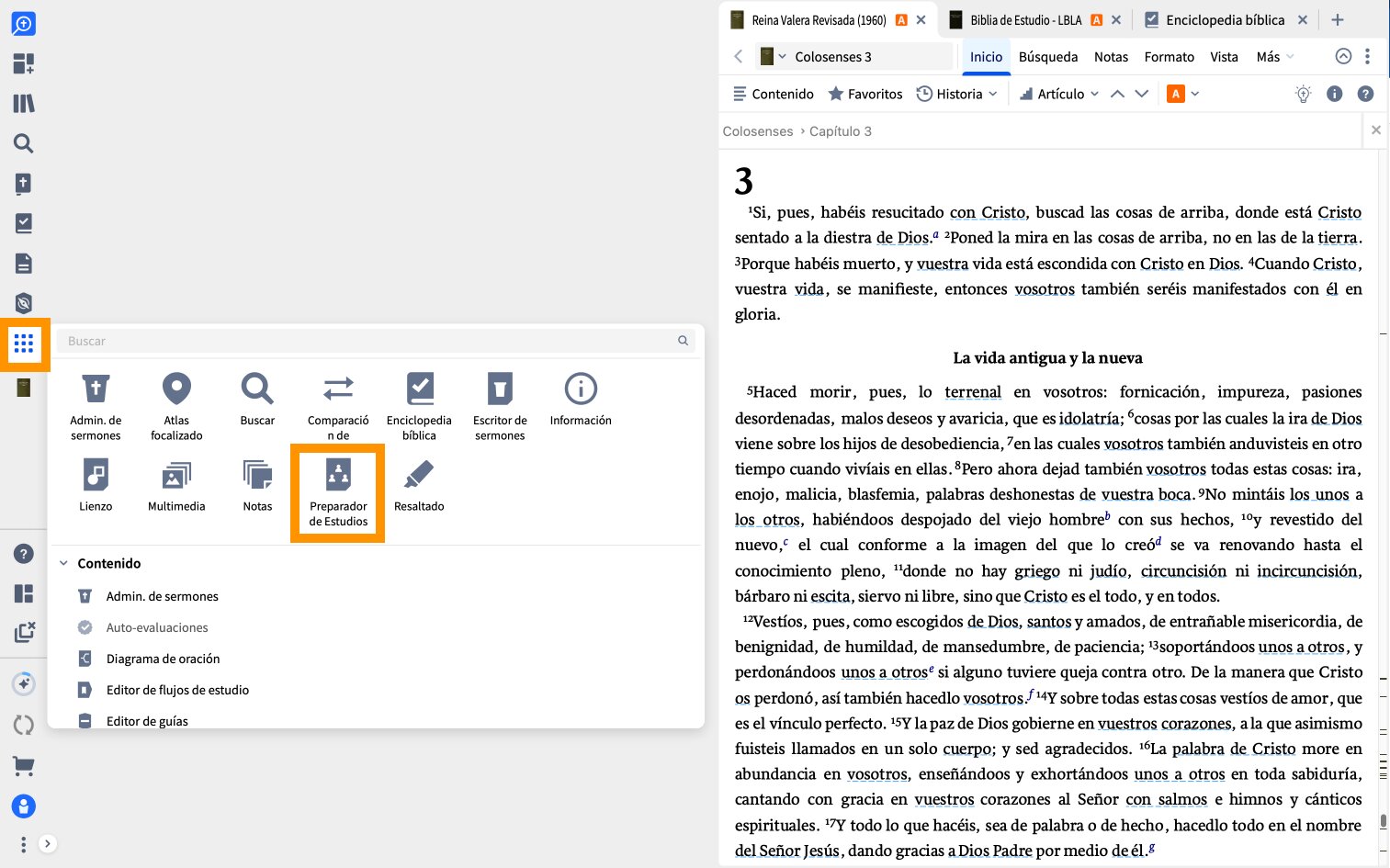Click the info circle icon in toolbar

click(x=1335, y=94)
